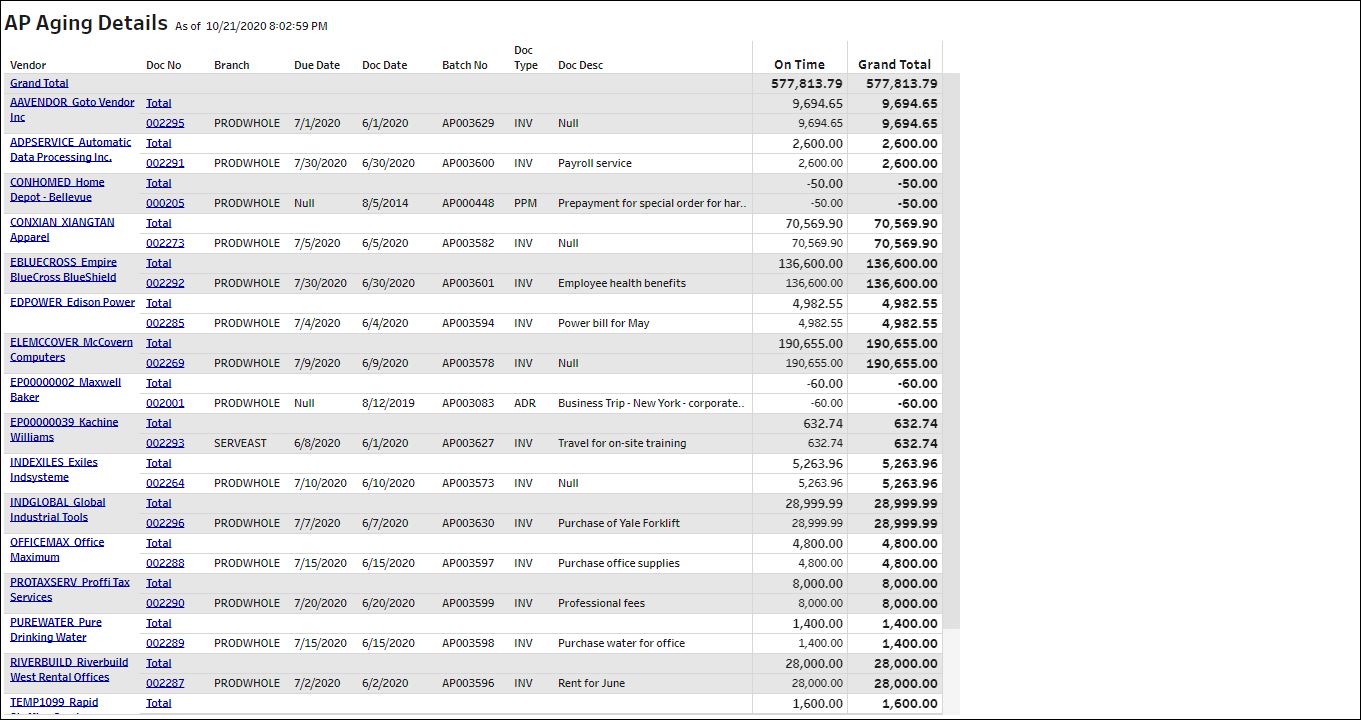1361x720 pixels.
Task: Open document number 002001
Action: click(x=165, y=403)
